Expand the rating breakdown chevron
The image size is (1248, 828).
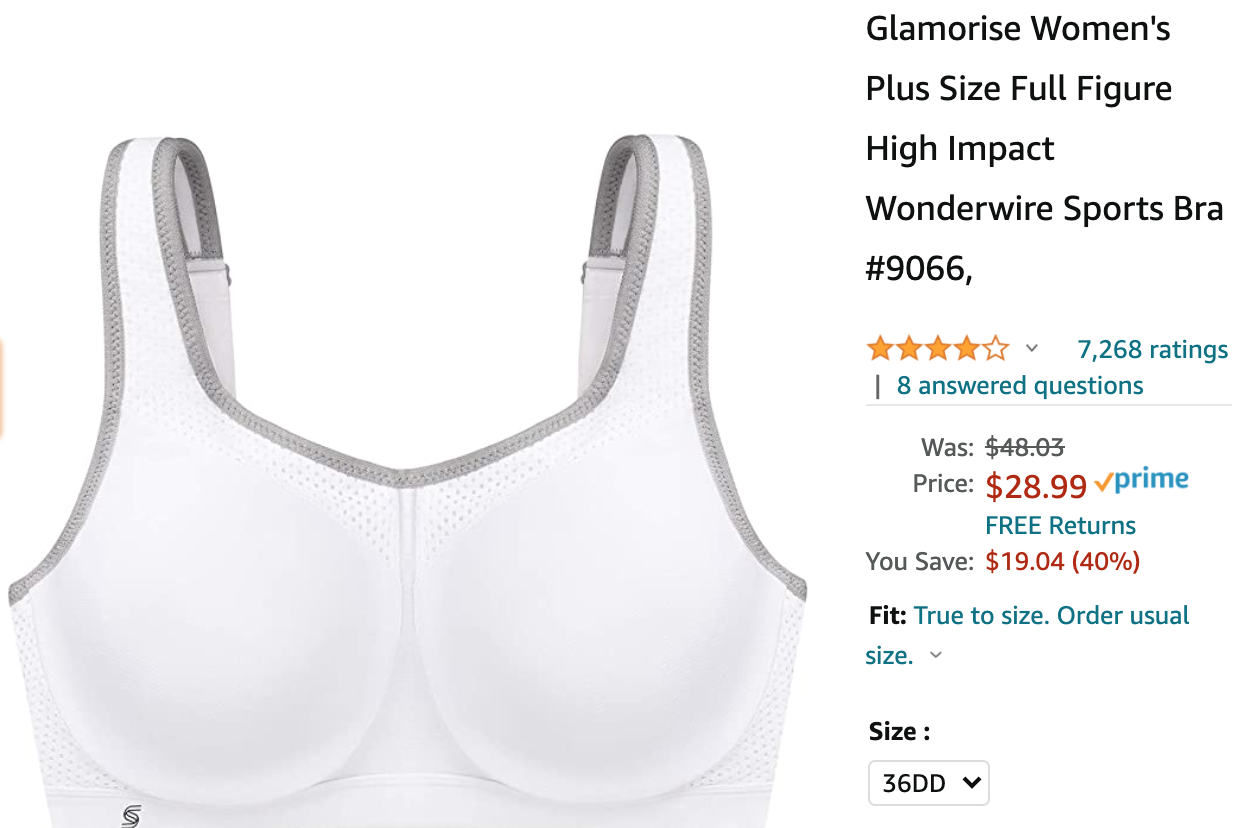[x=1032, y=349]
